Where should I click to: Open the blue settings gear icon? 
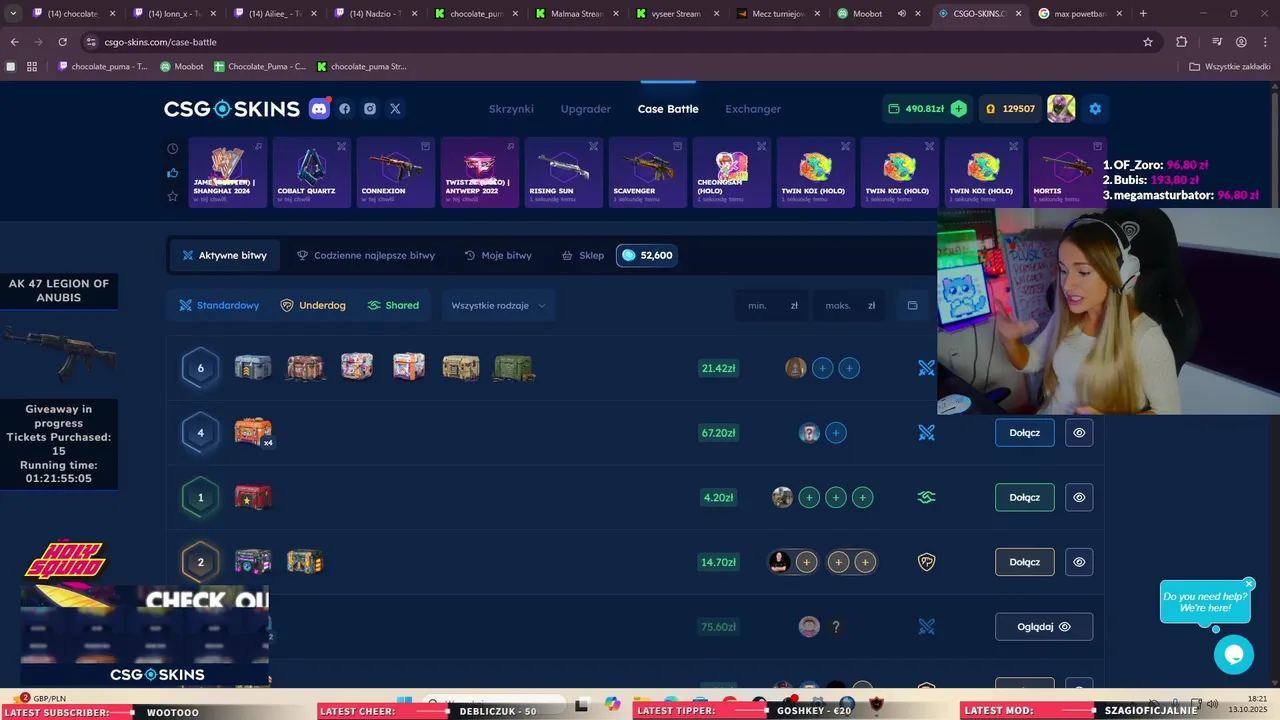1095,109
